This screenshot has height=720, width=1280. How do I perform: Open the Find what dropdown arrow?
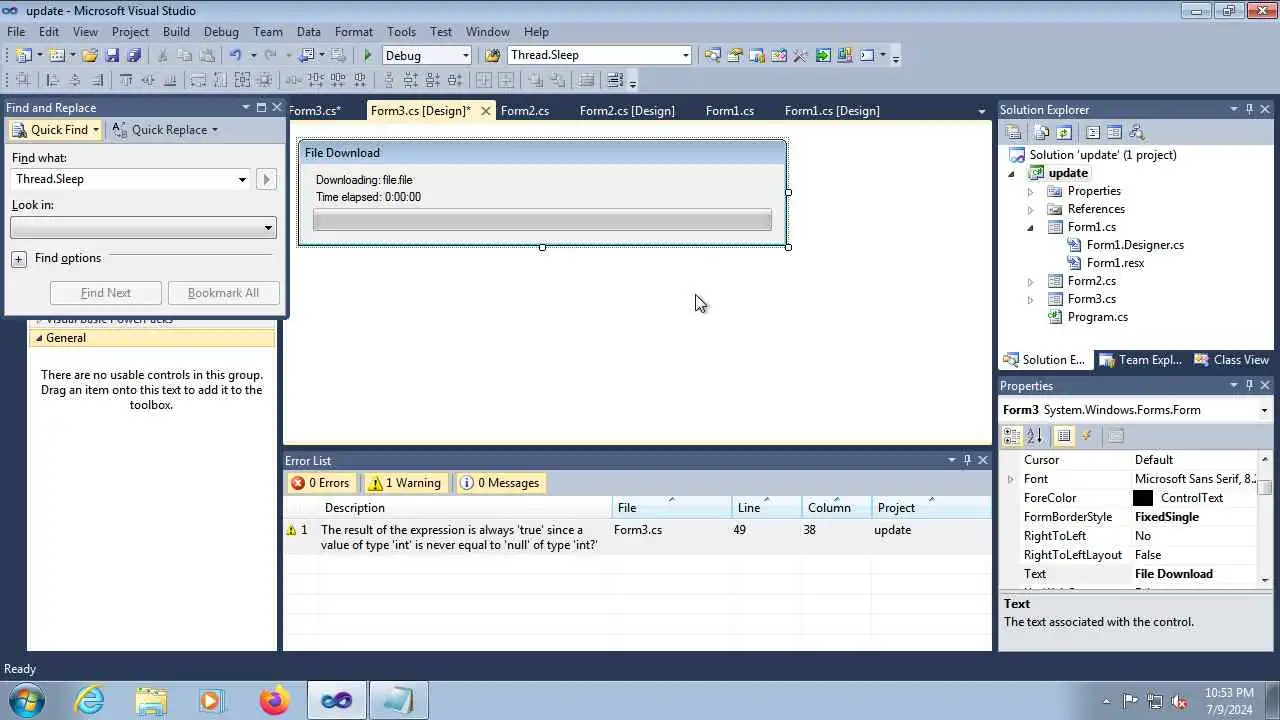pos(242,180)
